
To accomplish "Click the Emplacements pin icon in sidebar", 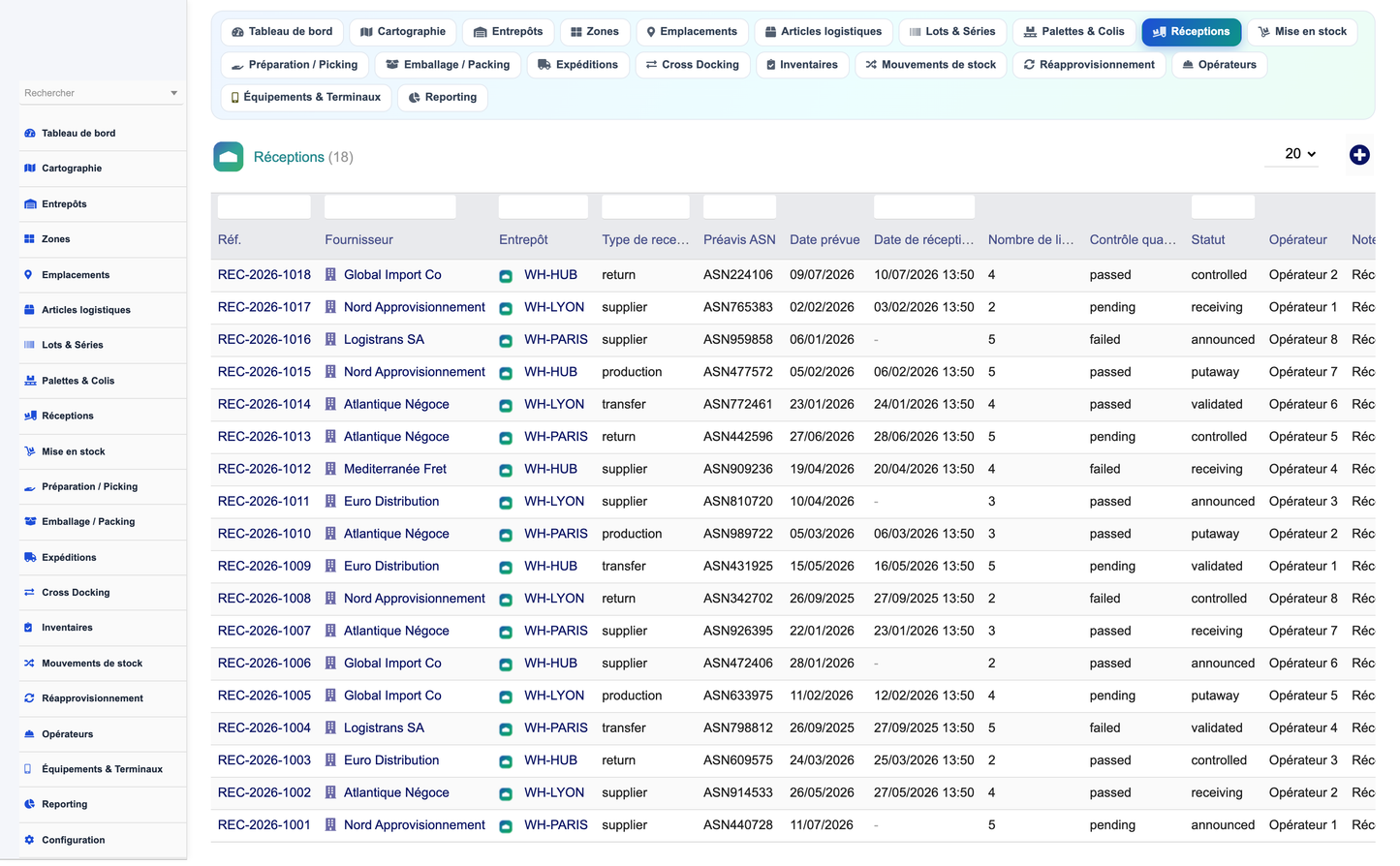I will click(x=29, y=275).
